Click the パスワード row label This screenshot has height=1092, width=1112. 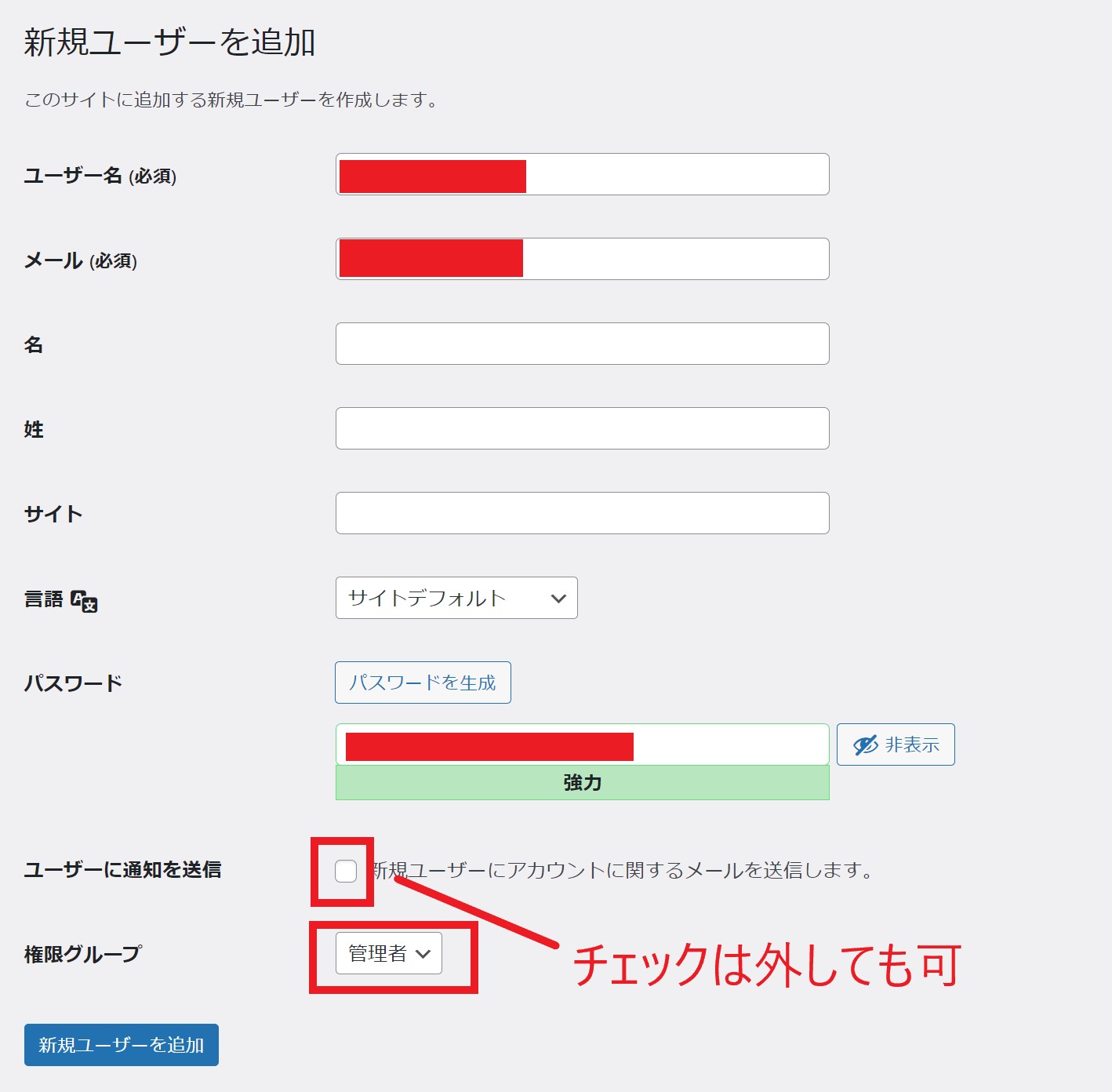pos(73,683)
